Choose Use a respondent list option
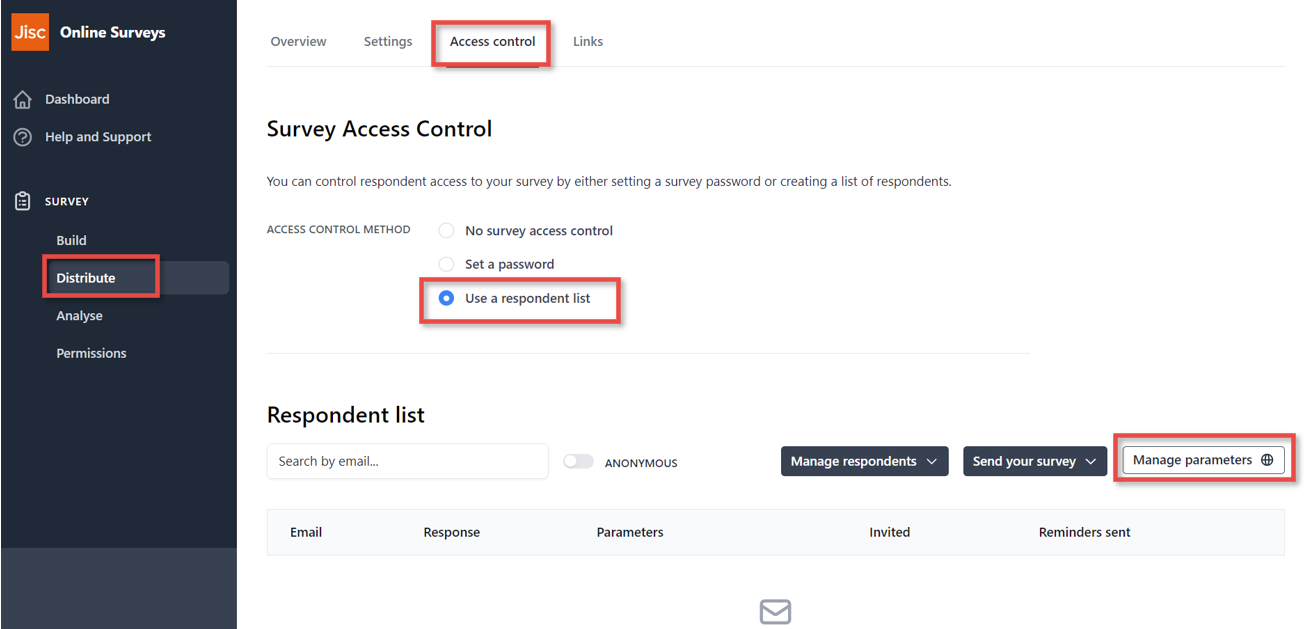This screenshot has width=1314, height=629. 447,298
